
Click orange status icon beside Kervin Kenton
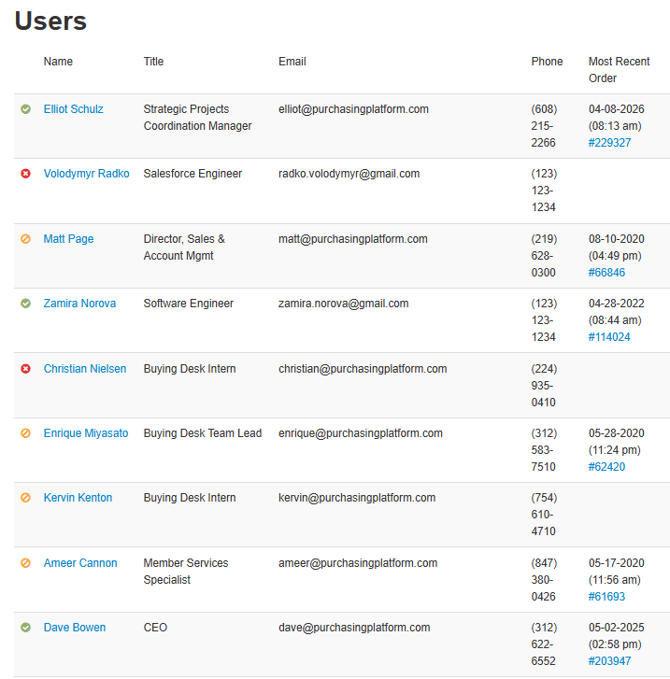coord(26,498)
